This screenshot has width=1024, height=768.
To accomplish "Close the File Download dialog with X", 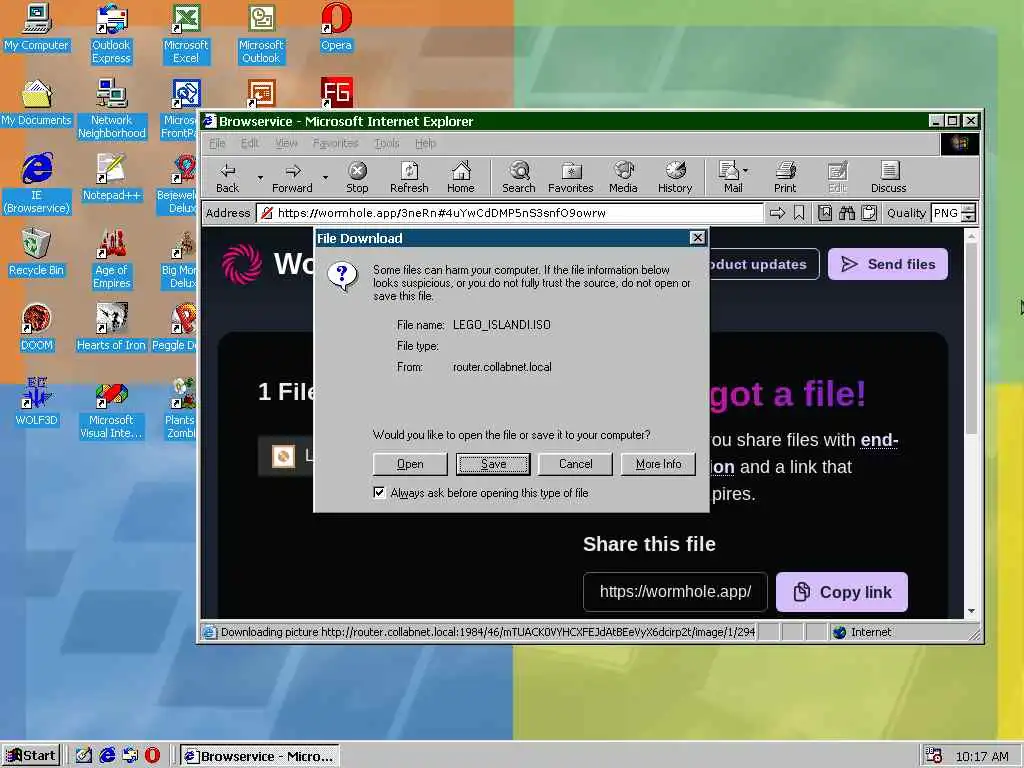I will pyautogui.click(x=697, y=238).
